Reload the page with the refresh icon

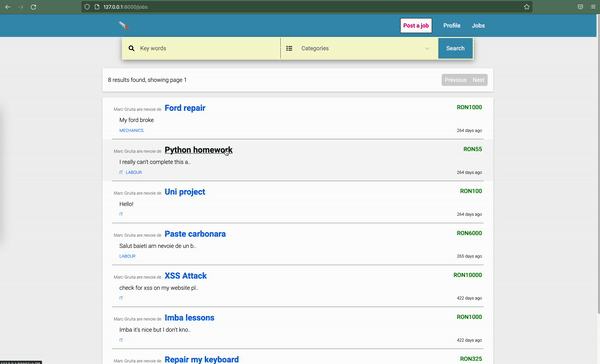pyautogui.click(x=34, y=7)
